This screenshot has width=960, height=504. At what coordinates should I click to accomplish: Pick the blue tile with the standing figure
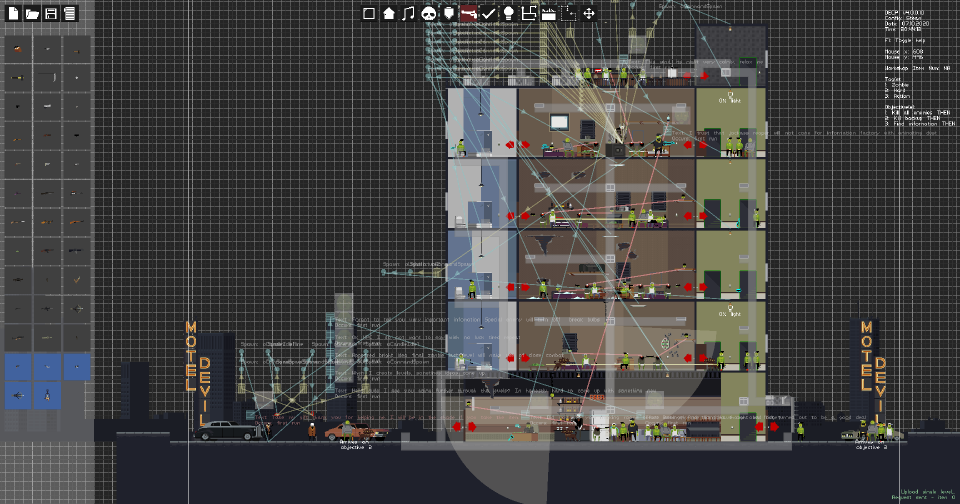pos(47,396)
